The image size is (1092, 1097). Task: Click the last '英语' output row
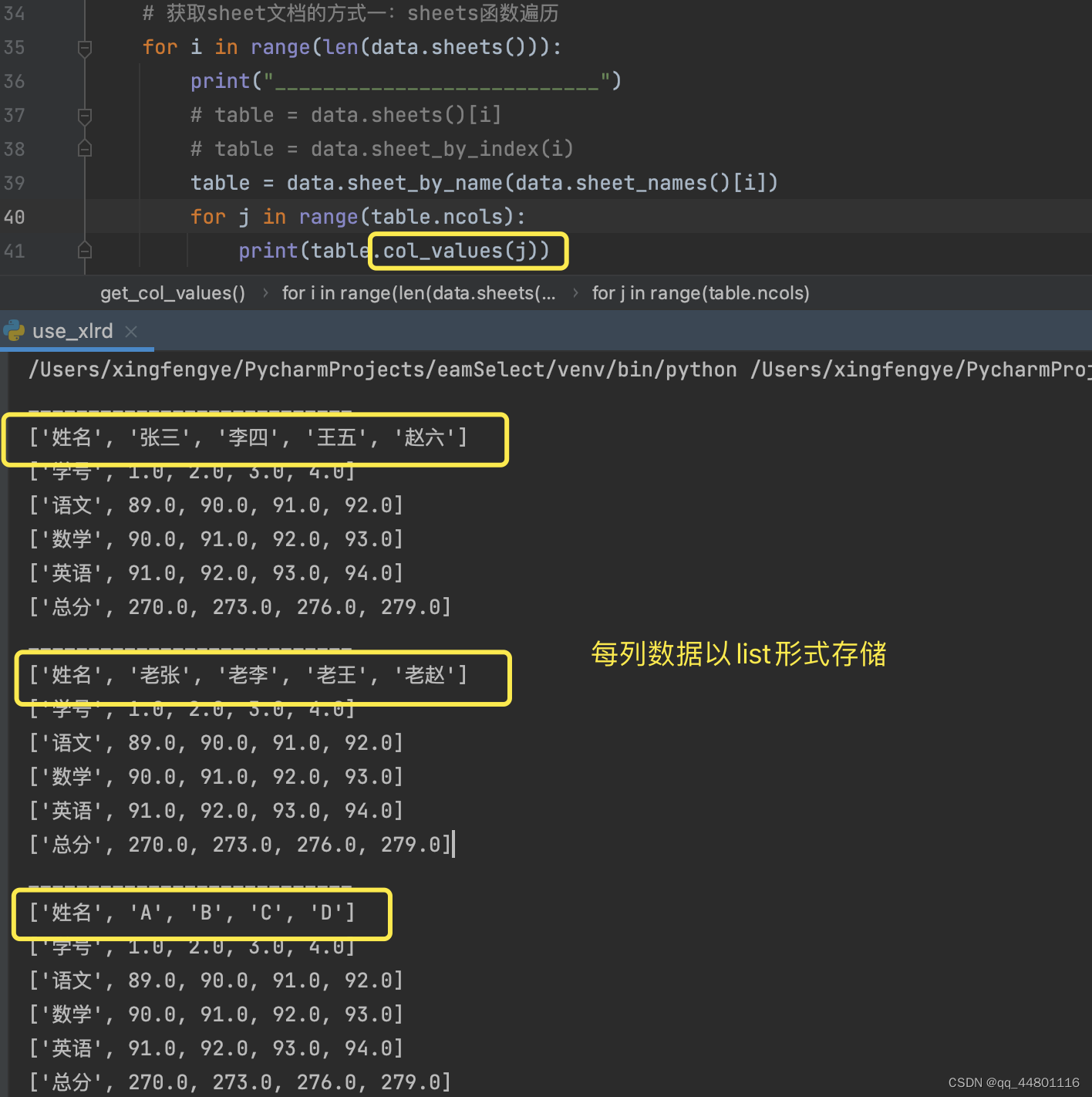point(216,1048)
